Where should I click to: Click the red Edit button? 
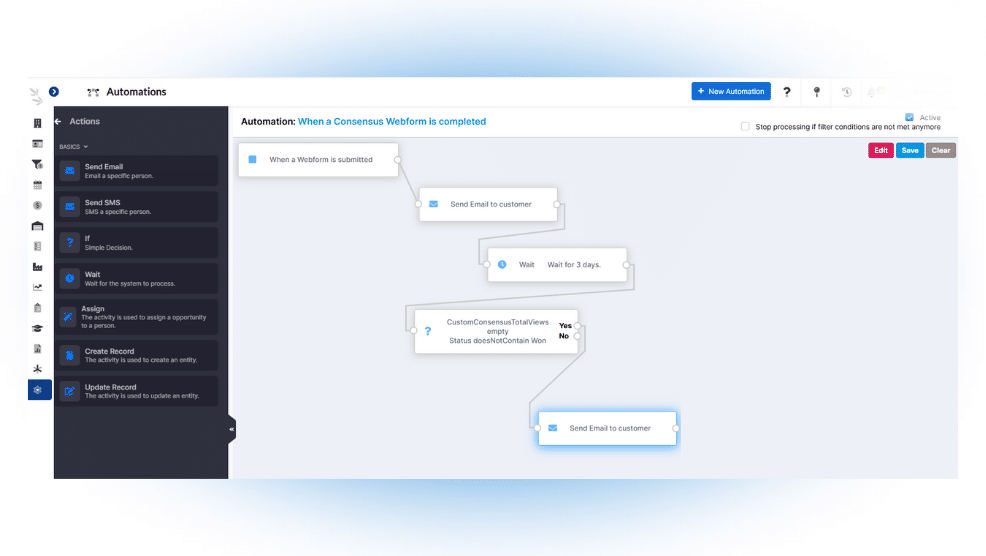click(x=880, y=150)
